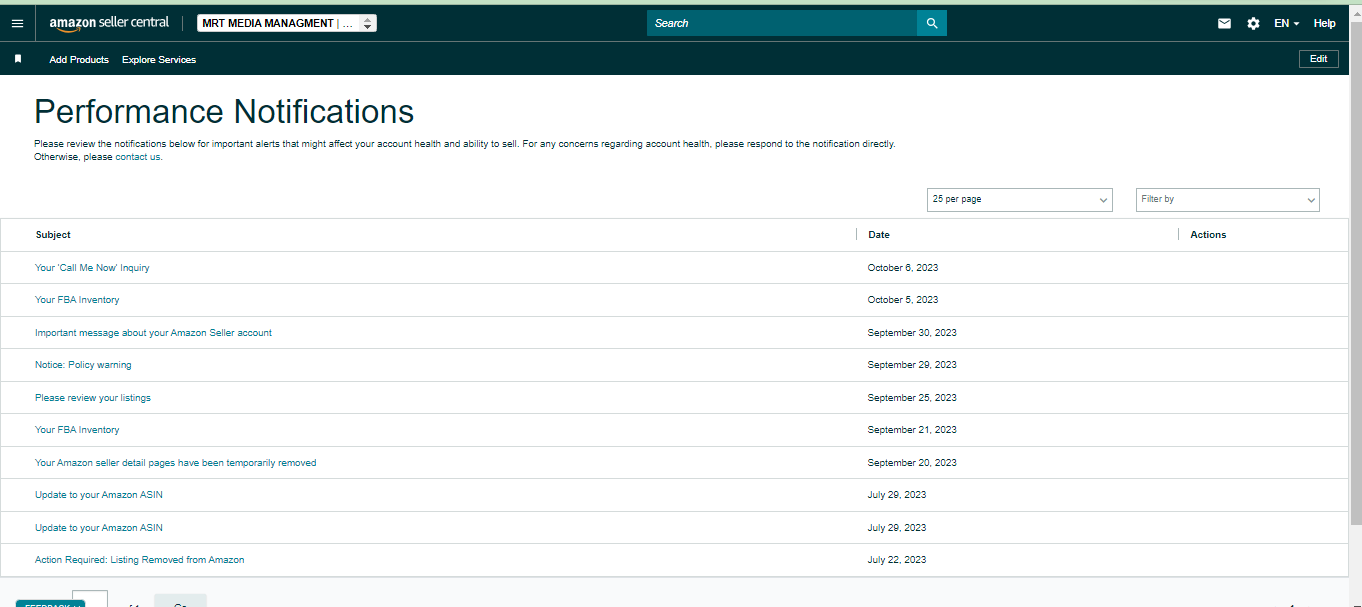Open 'Notice: Policy warning' notification

pos(83,365)
